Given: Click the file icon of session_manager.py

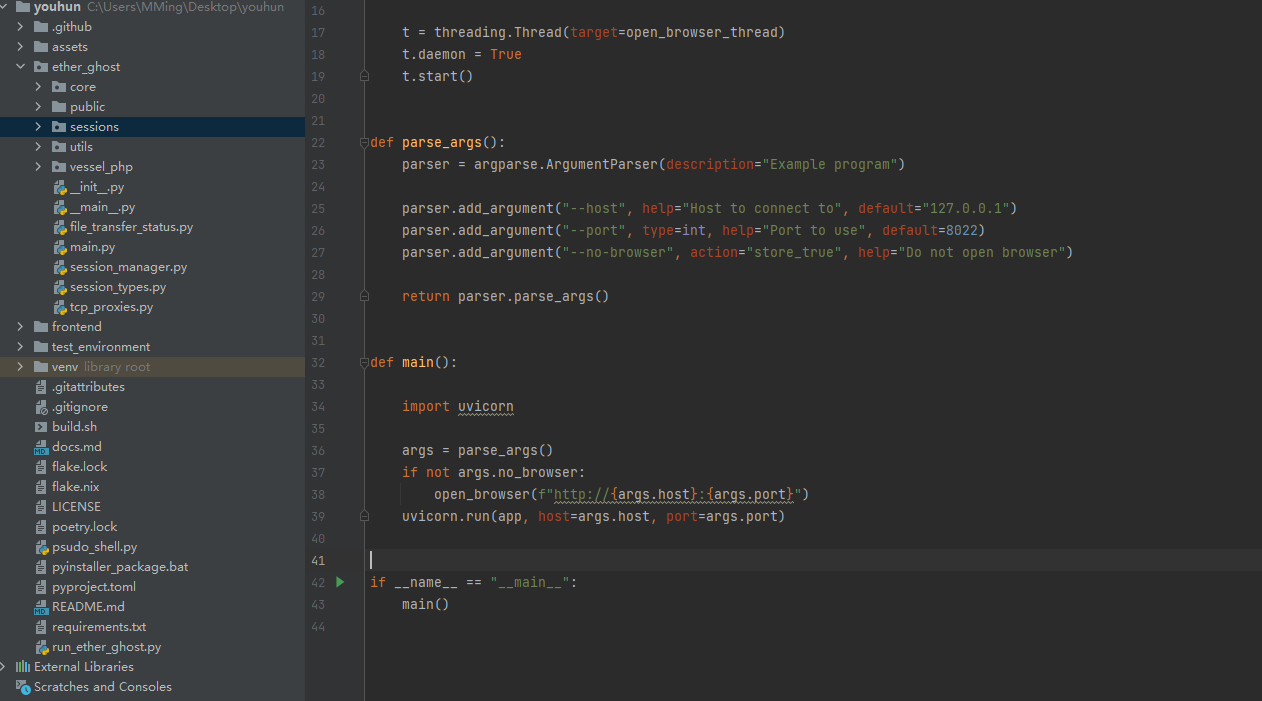Looking at the screenshot, I should 59,267.
